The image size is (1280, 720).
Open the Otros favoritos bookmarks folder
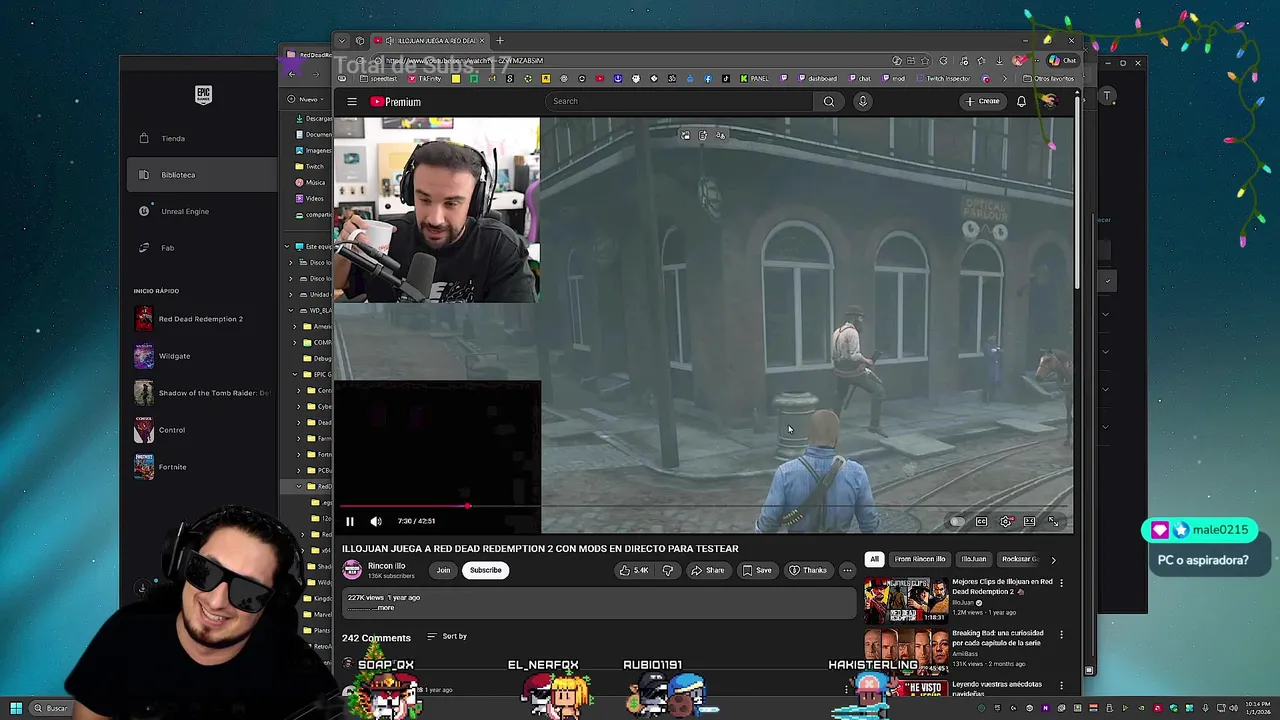1050,79
